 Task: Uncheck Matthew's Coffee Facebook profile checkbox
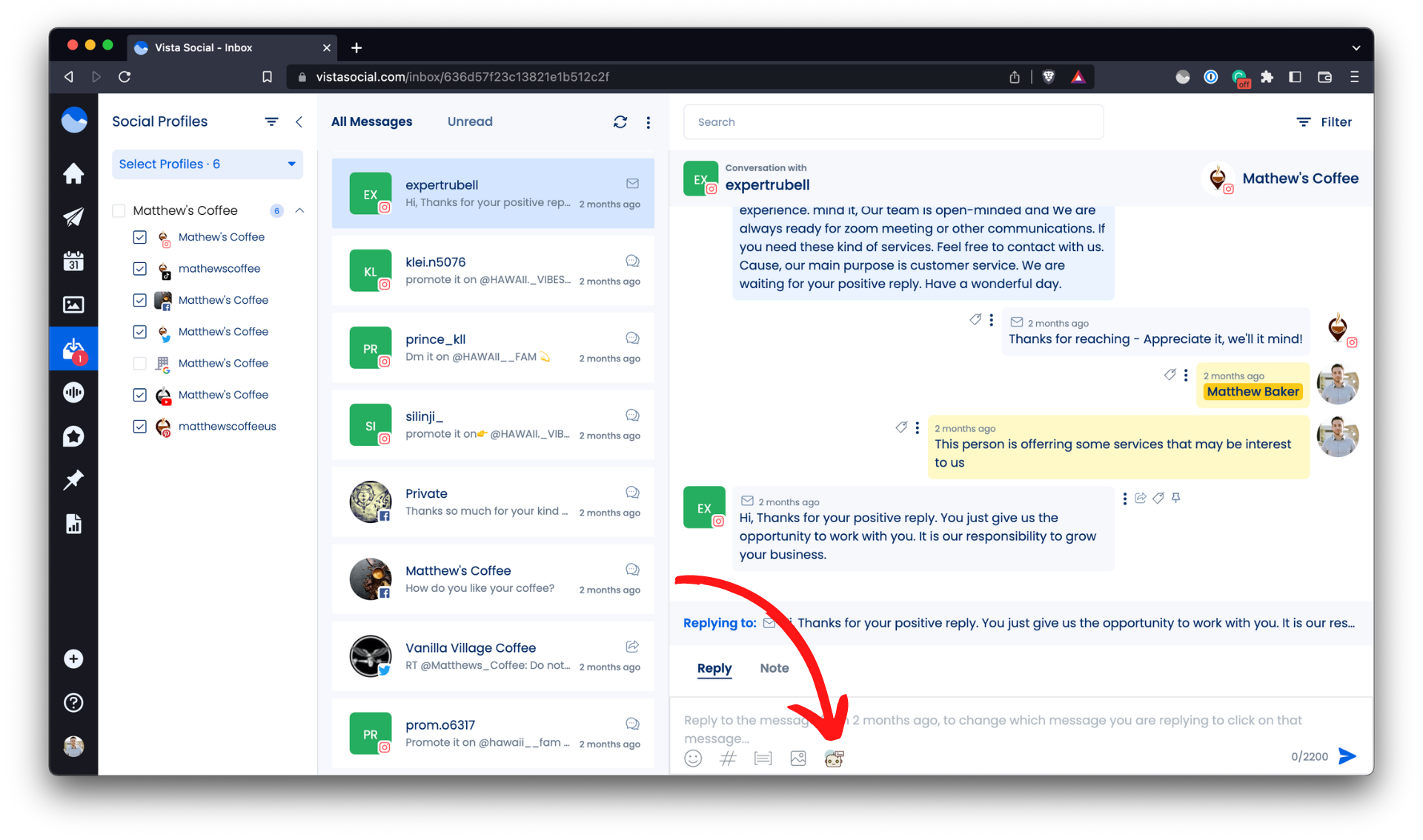[139, 300]
